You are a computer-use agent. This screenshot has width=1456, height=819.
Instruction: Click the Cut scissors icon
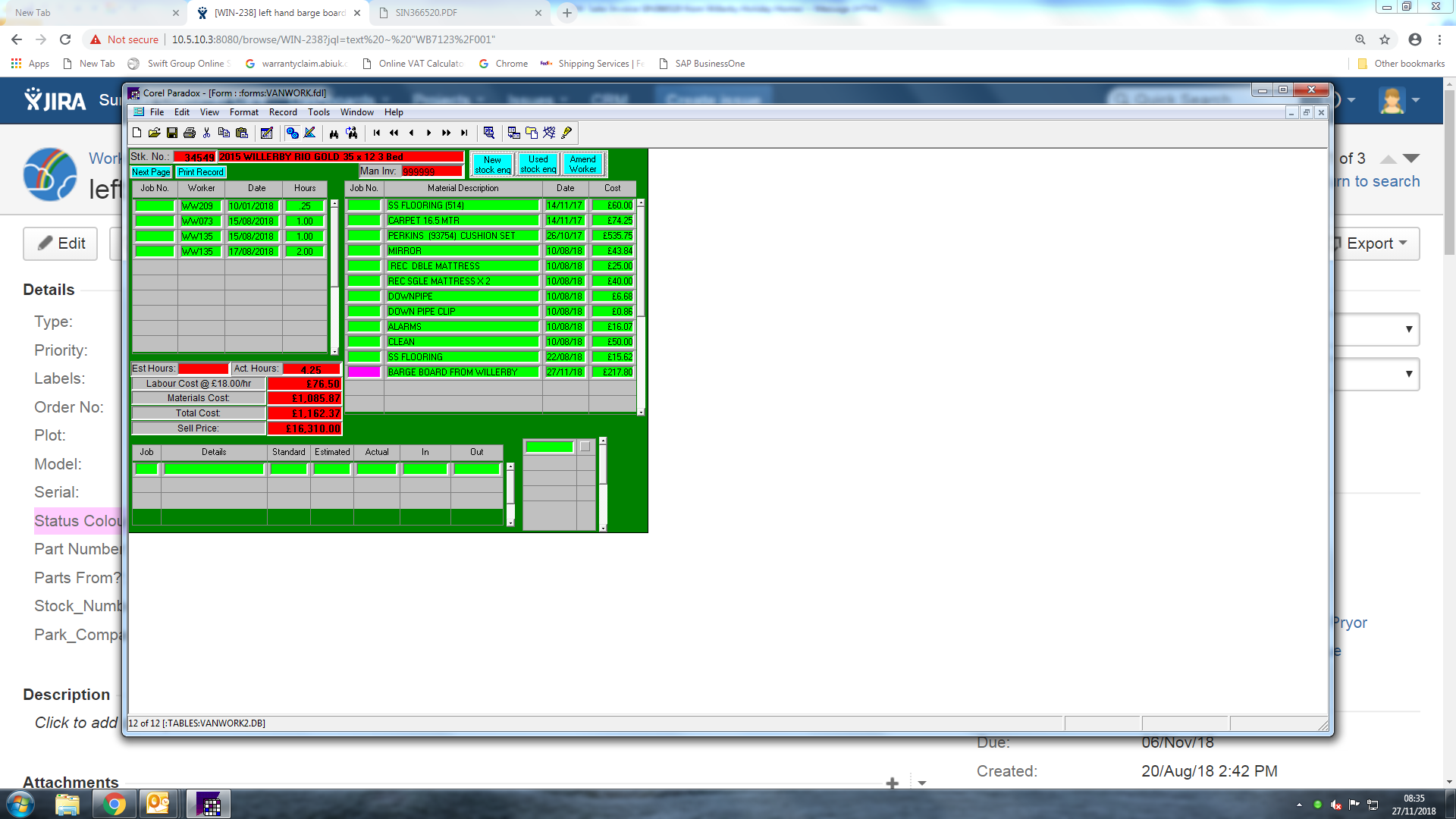click(206, 133)
